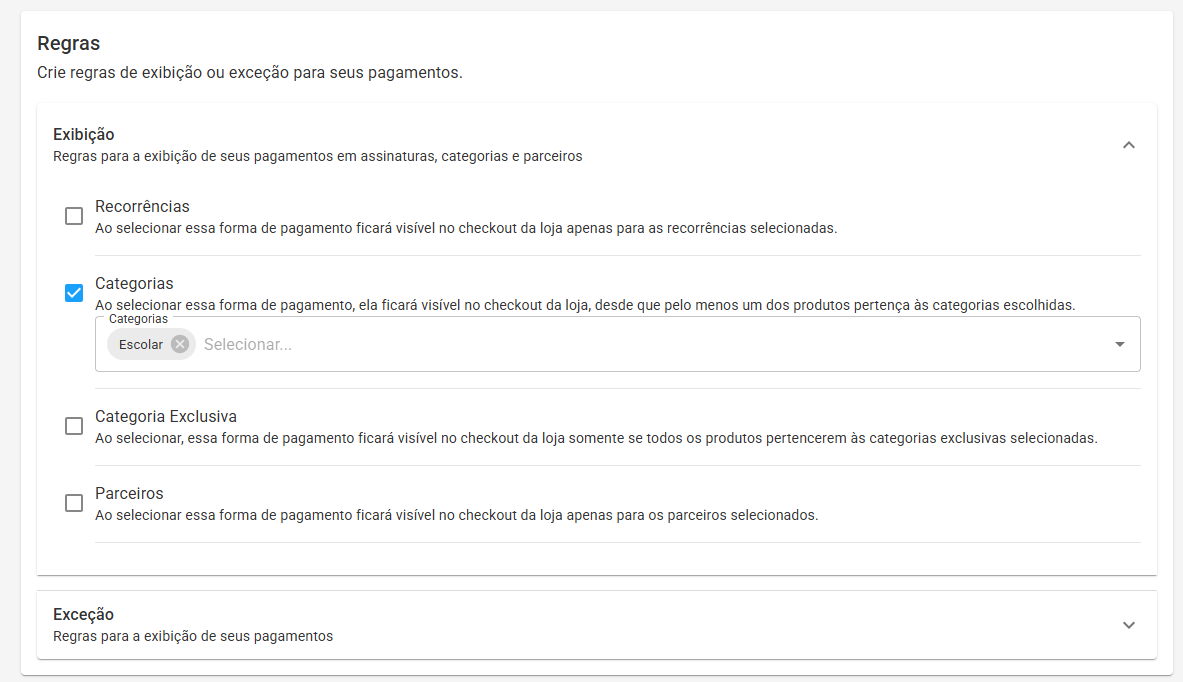Enable the Parceiros checkbox
The image size is (1183, 682).
(x=74, y=503)
